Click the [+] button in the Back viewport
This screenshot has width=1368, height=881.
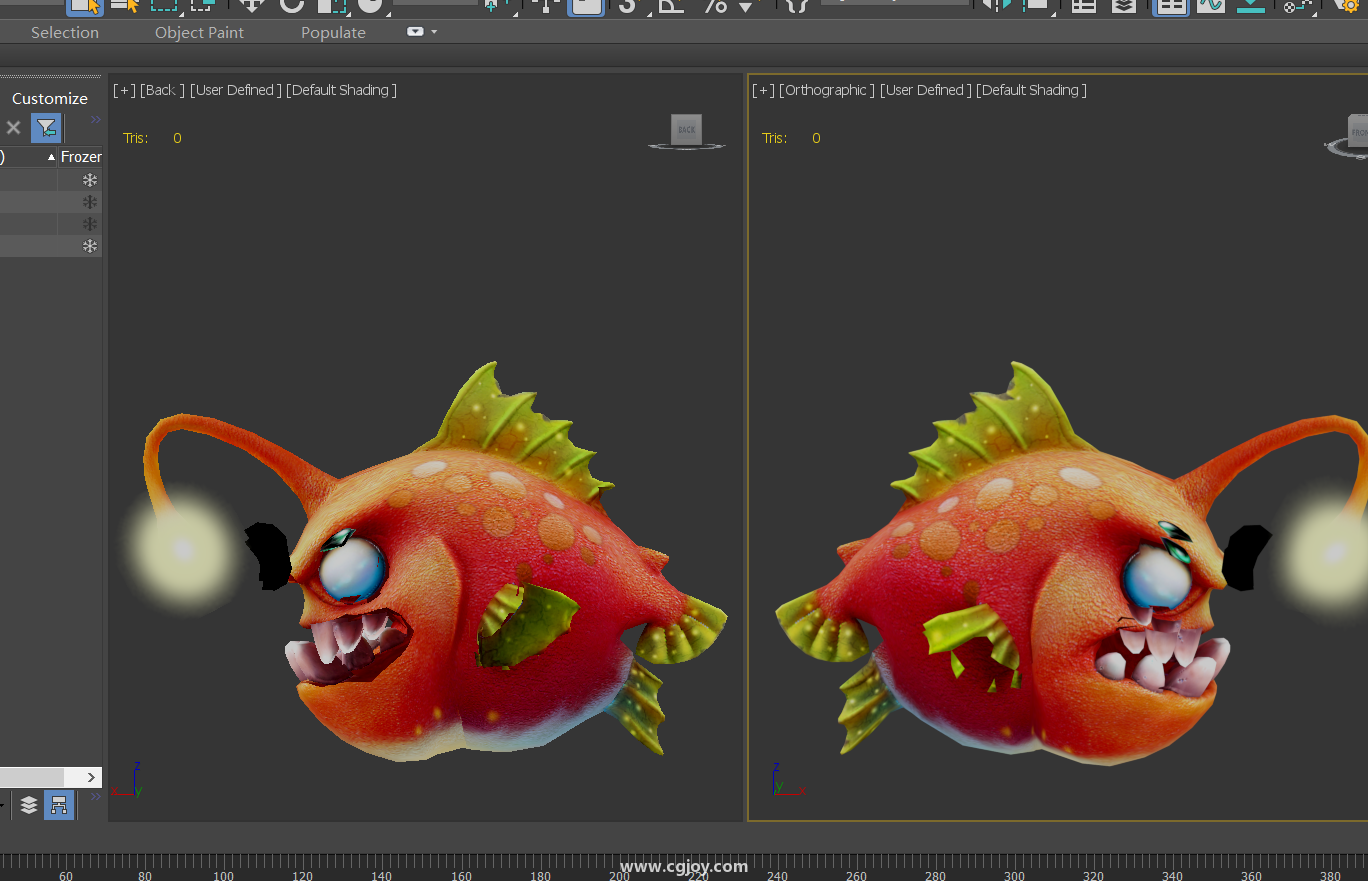pos(124,90)
